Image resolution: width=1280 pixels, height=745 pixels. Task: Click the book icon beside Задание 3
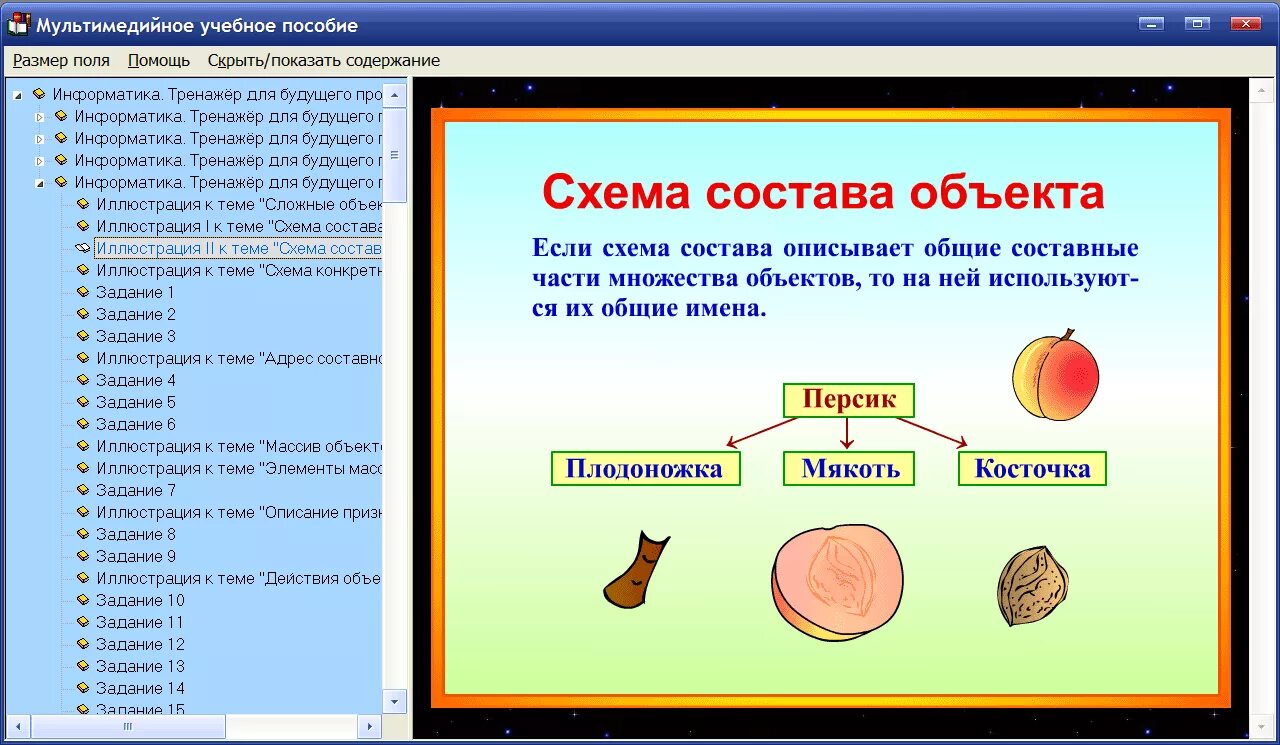click(x=83, y=336)
